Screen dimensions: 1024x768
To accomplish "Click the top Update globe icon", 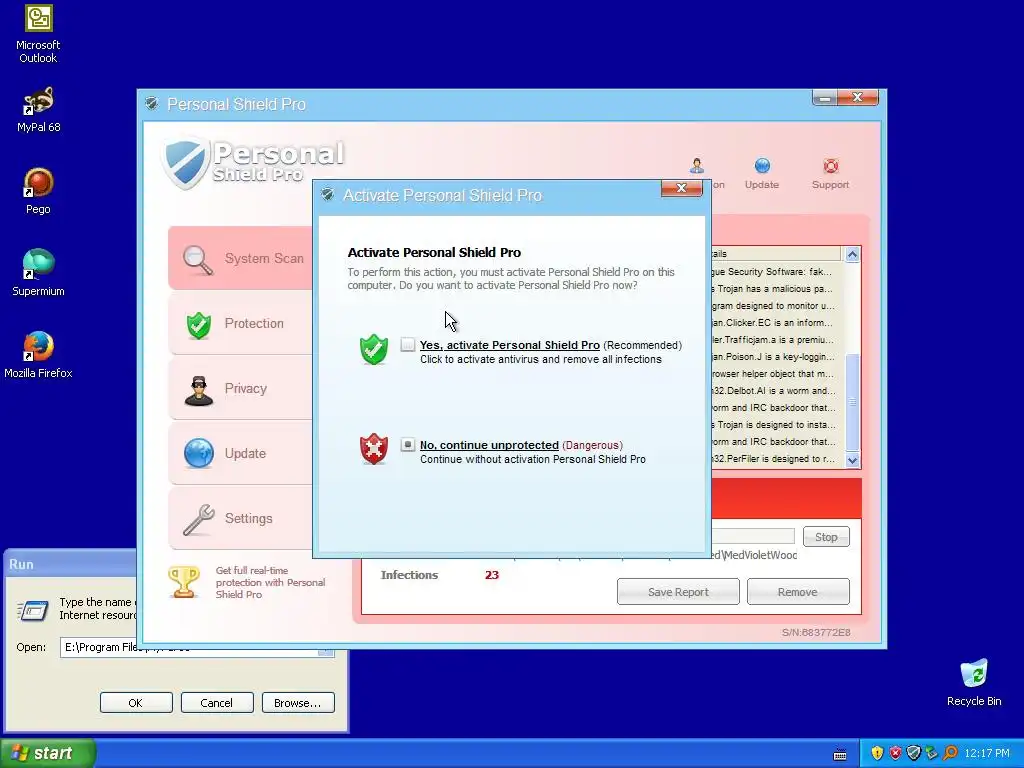I will pos(762,166).
